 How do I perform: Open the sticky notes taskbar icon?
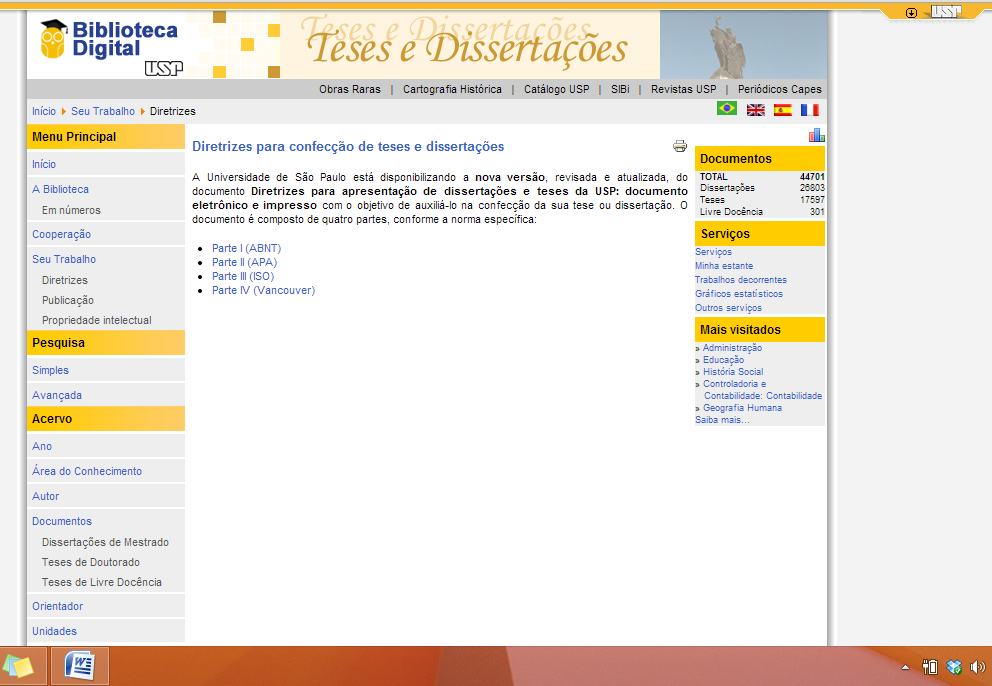coord(19,666)
